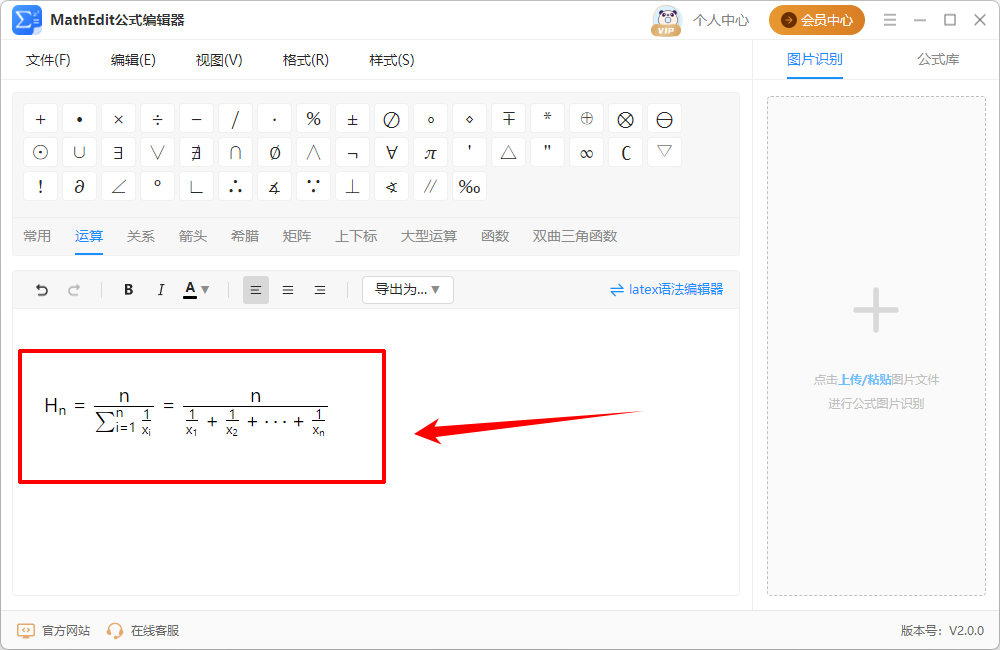The height and width of the screenshot is (650, 1000).
Task: Click 上传/粘贴 upload link
Action: tap(864, 380)
